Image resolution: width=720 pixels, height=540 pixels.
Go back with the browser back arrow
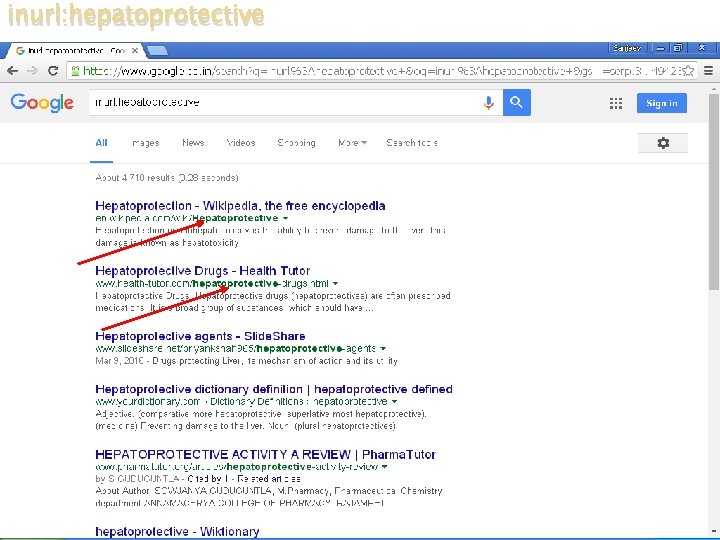(12, 71)
